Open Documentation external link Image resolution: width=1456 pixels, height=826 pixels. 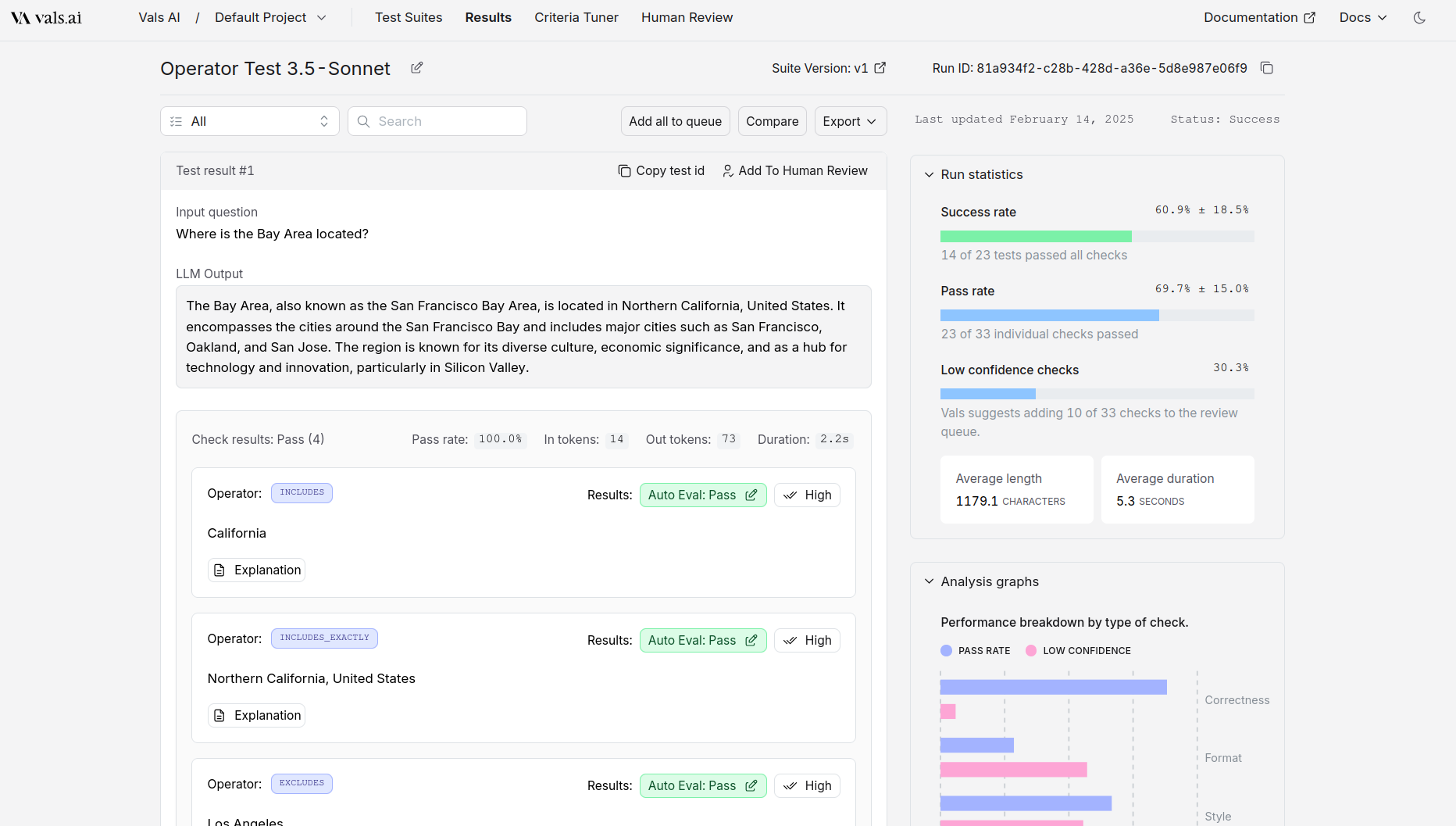pos(1259,17)
